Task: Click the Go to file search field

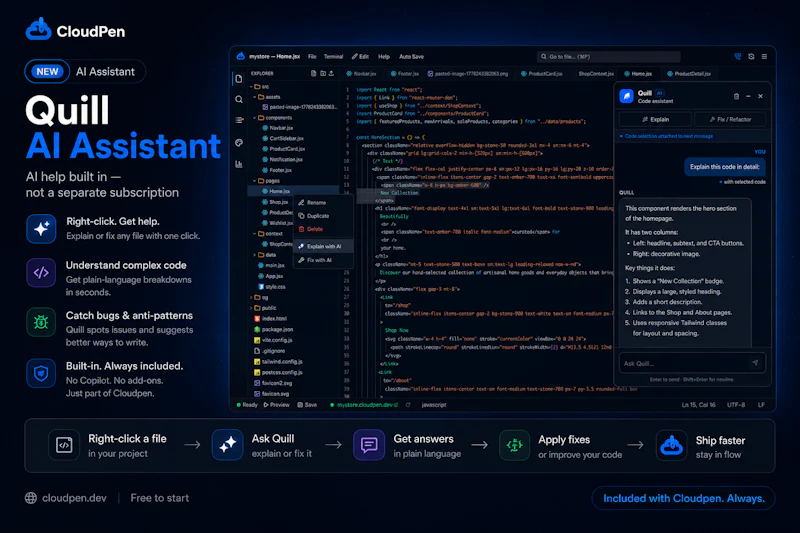Action: click(x=609, y=57)
